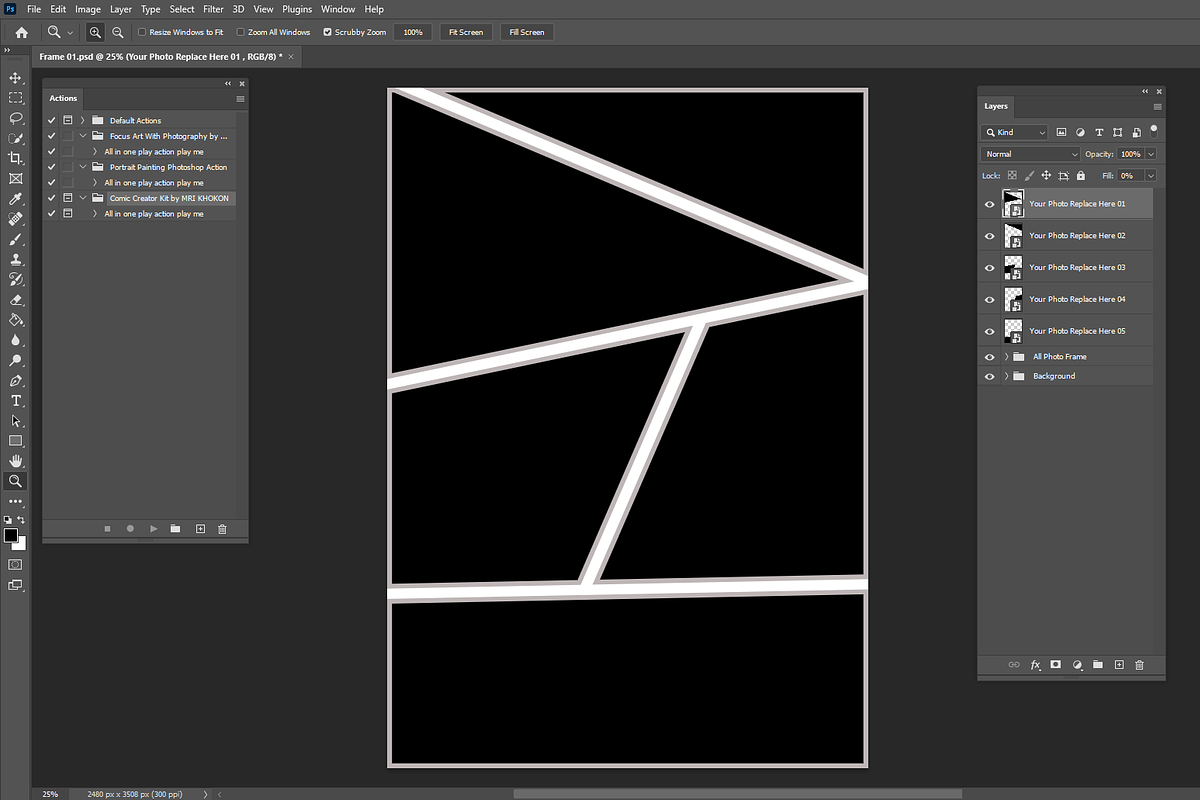Enable Zoom All Windows checkbox

[x=240, y=32]
